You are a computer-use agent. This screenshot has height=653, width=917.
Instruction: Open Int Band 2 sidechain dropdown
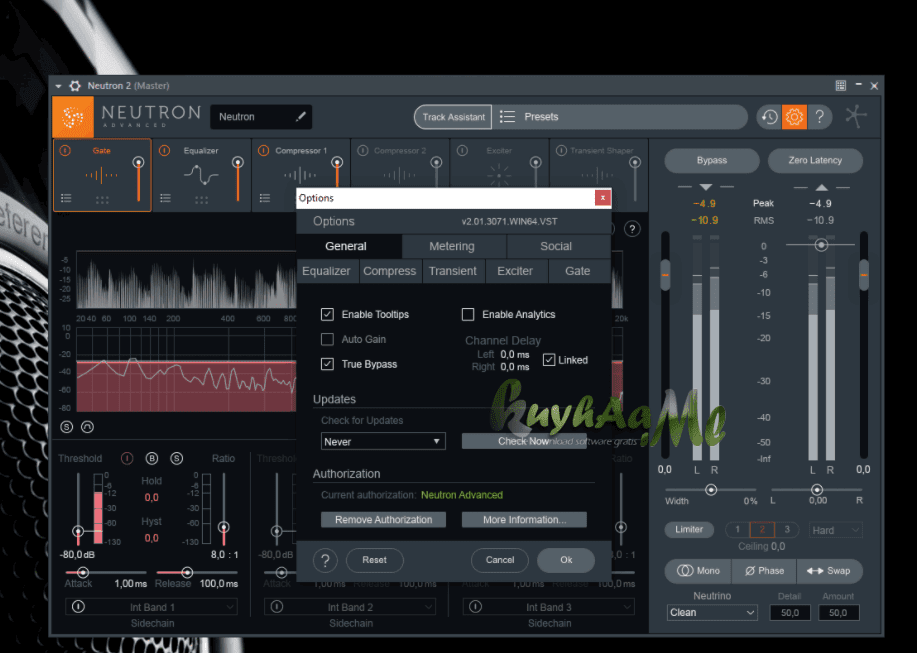point(350,607)
